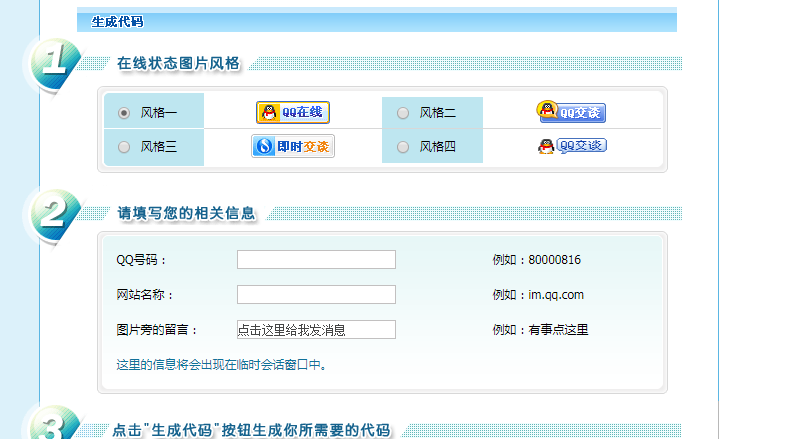The height and width of the screenshot is (439, 791).
Task: Select the 风格一 radio button
Action: click(124, 113)
